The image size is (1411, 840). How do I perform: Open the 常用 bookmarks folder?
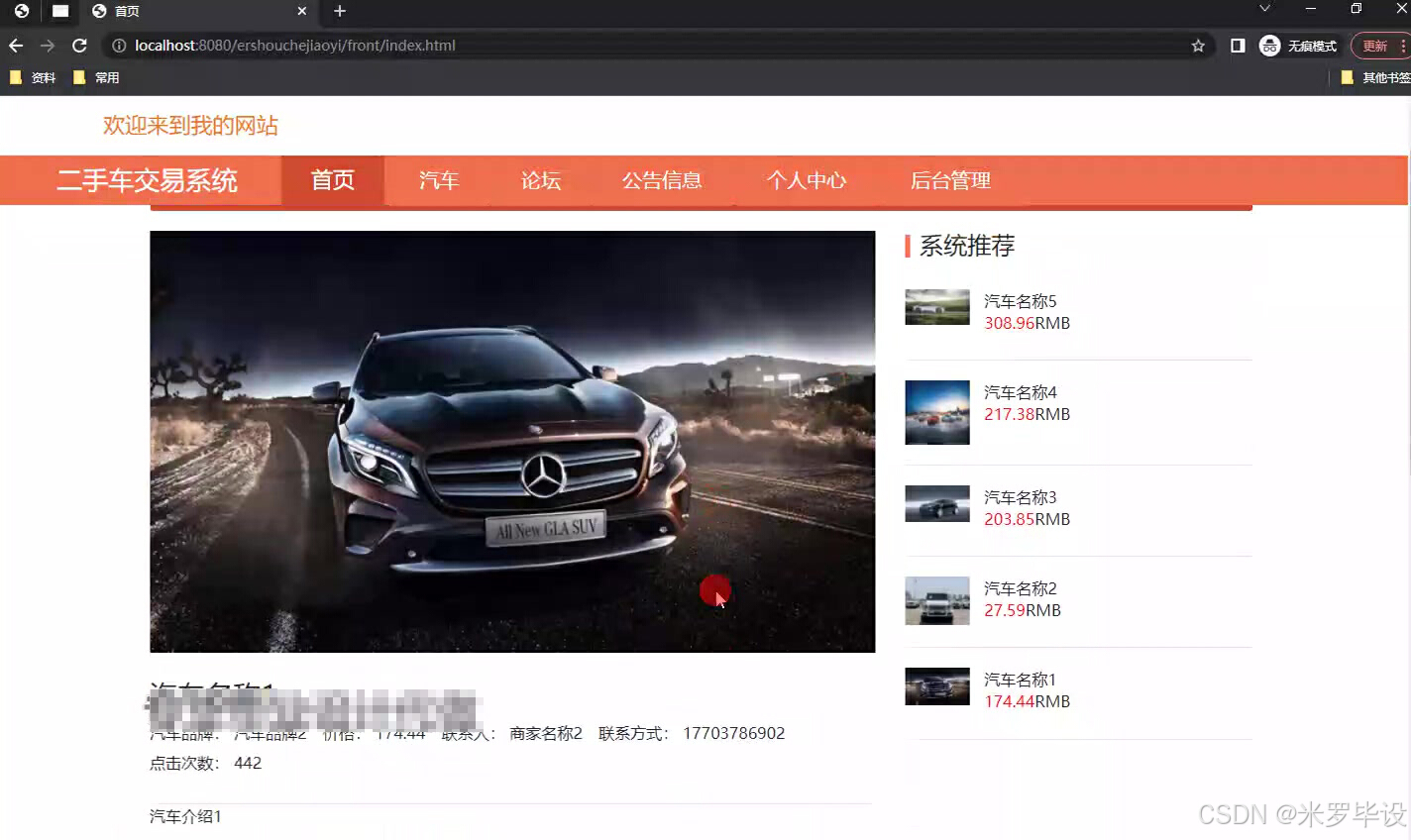(96, 77)
